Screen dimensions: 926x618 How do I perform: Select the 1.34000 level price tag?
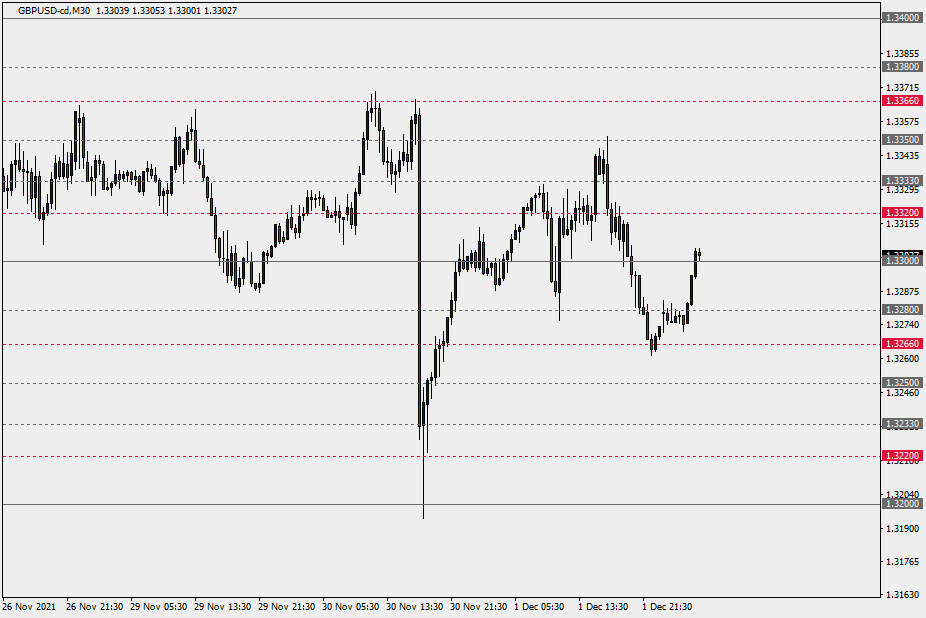pyautogui.click(x=901, y=18)
